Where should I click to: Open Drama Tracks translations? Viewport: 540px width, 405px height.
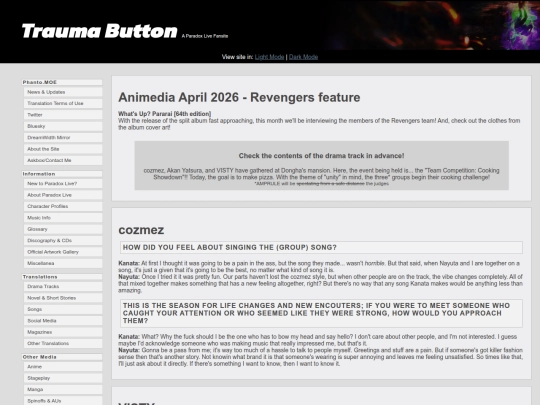click(63, 287)
